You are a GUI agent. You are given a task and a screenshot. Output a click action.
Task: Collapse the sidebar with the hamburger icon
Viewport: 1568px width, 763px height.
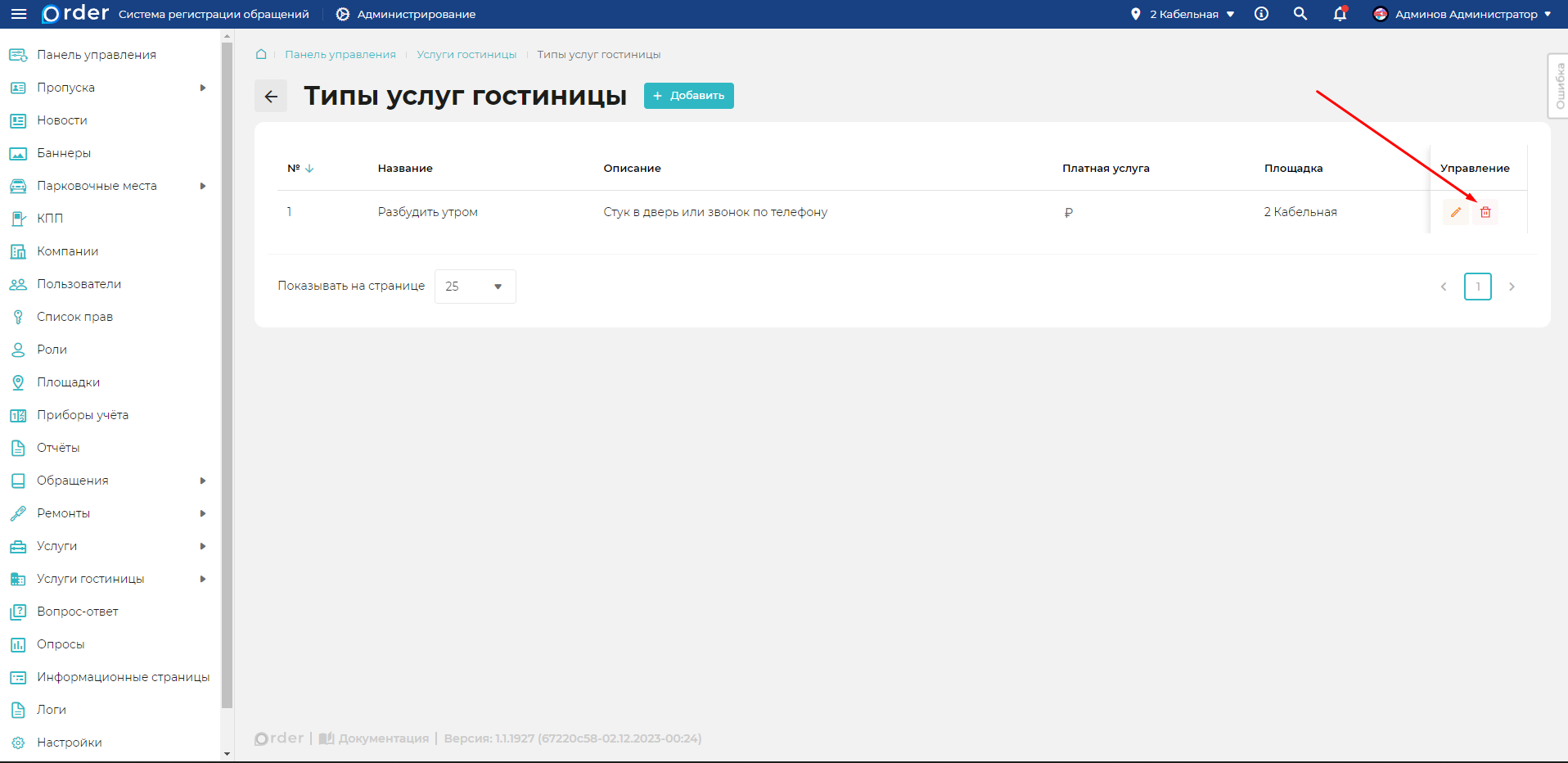click(18, 14)
